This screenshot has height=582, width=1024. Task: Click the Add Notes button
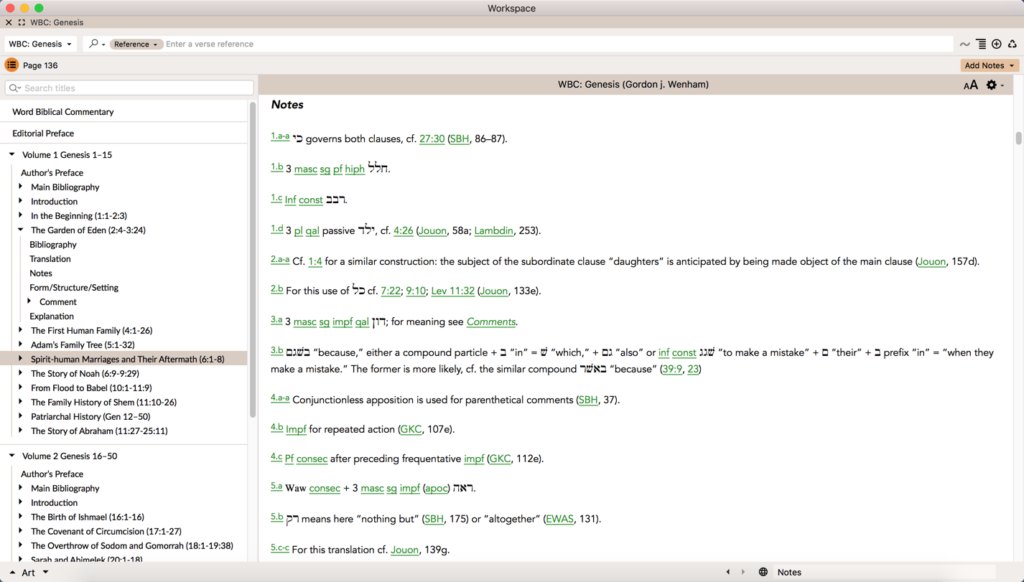989,65
